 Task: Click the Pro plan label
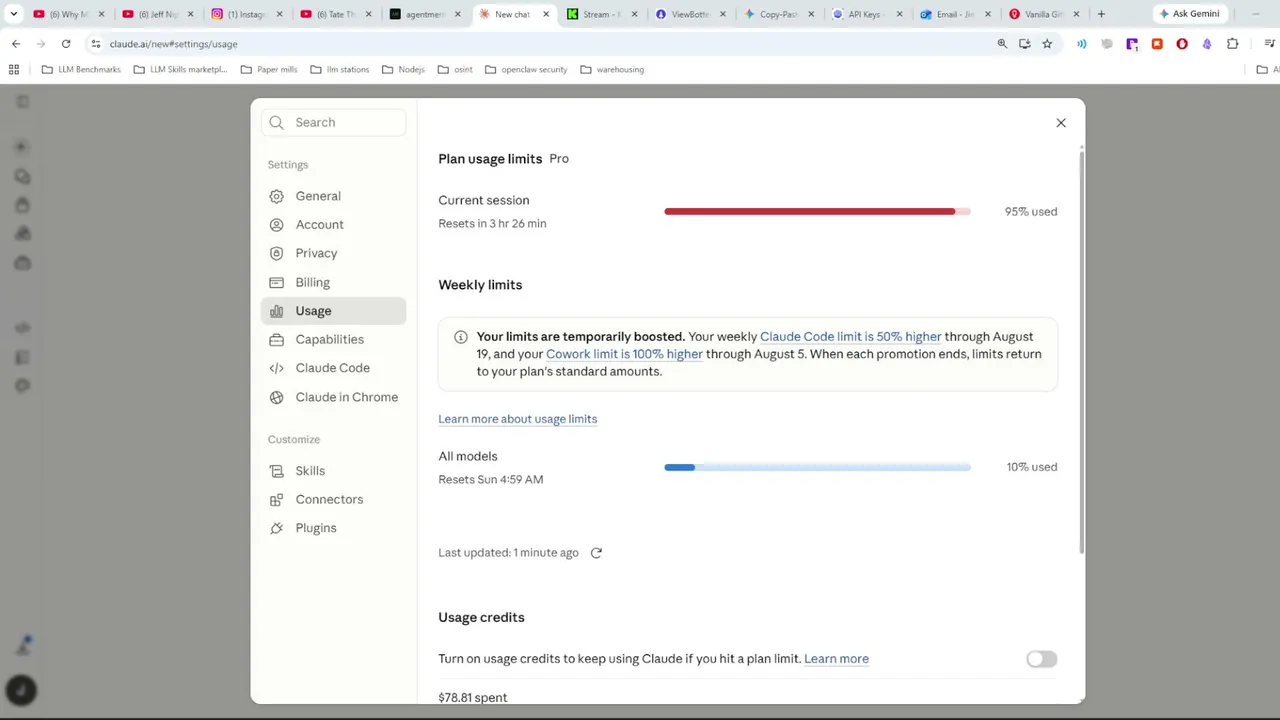pos(559,159)
